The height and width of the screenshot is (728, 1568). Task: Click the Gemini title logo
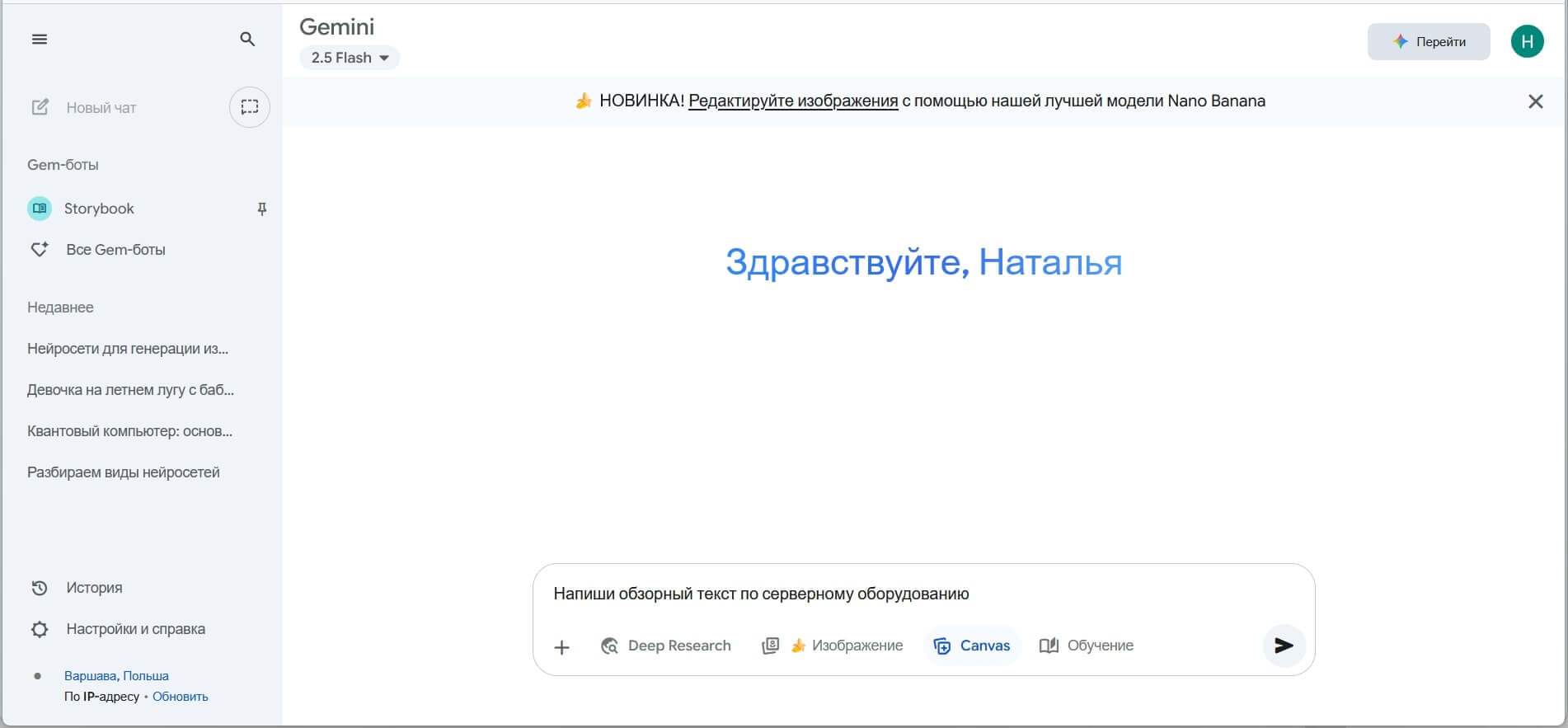(x=336, y=26)
